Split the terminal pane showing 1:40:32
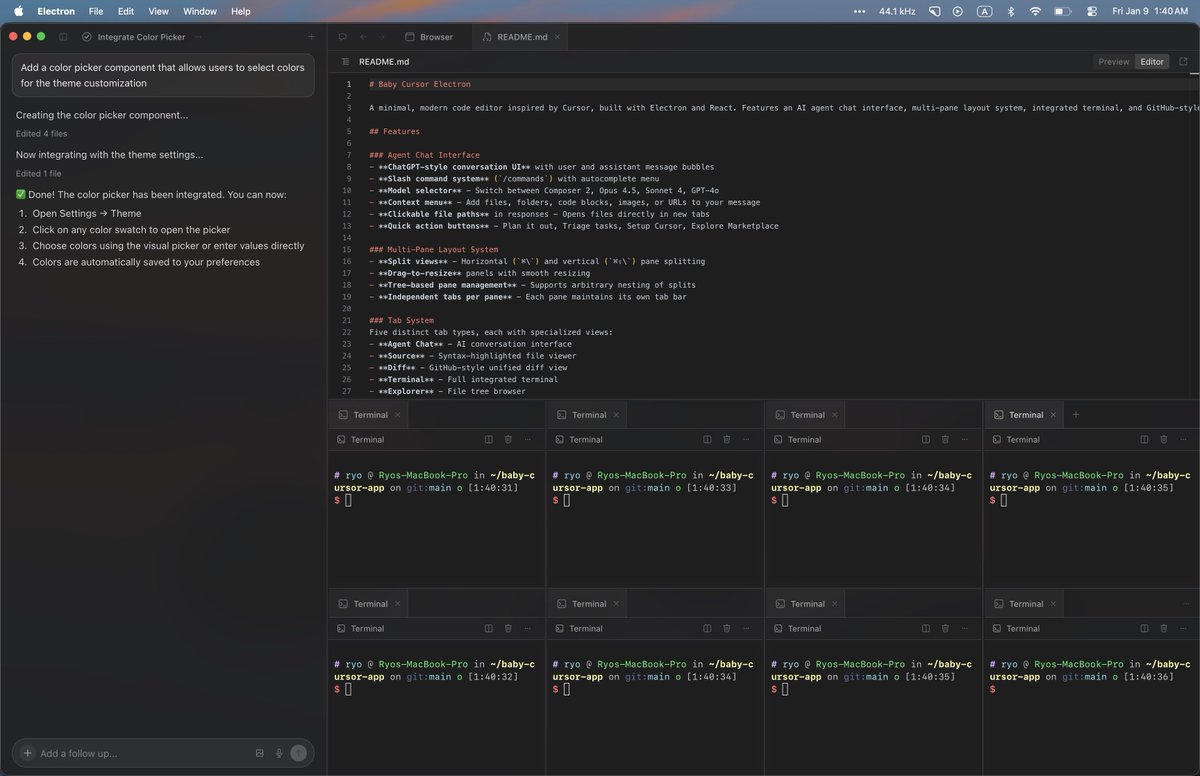This screenshot has height=776, width=1200. (x=489, y=628)
